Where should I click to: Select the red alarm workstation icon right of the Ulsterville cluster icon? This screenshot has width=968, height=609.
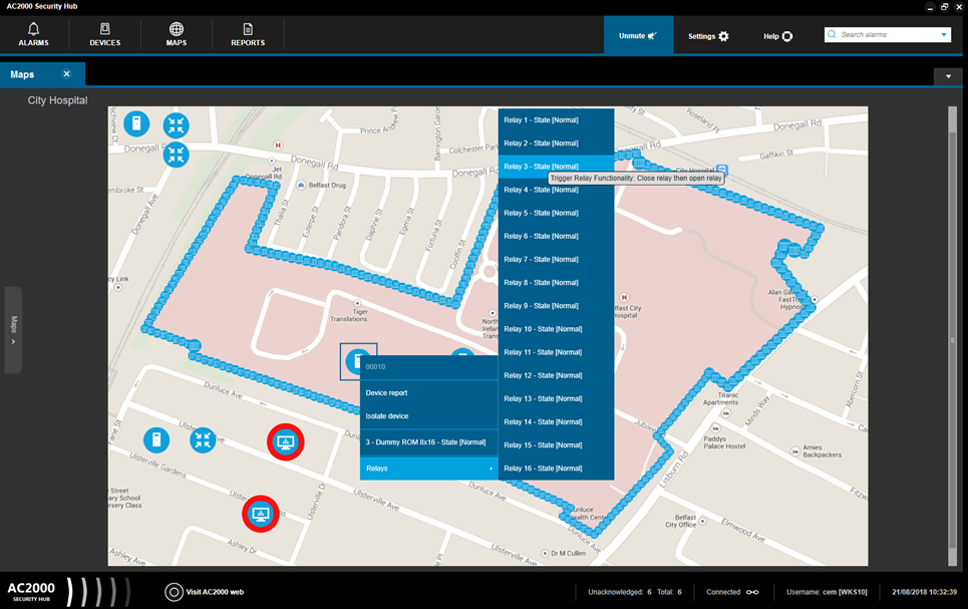pyautogui.click(x=285, y=442)
